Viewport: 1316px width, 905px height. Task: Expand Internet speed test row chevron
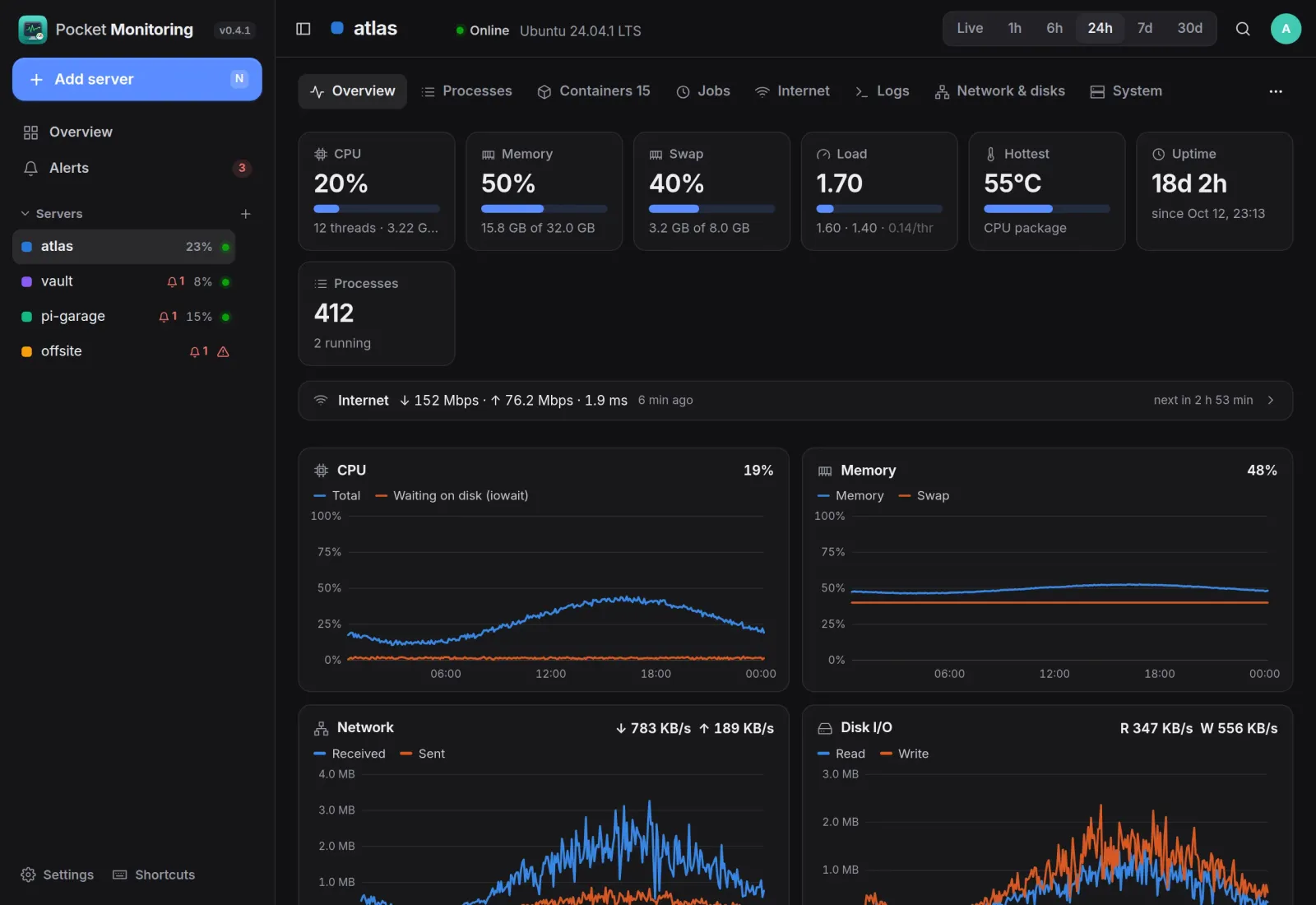pyautogui.click(x=1271, y=400)
